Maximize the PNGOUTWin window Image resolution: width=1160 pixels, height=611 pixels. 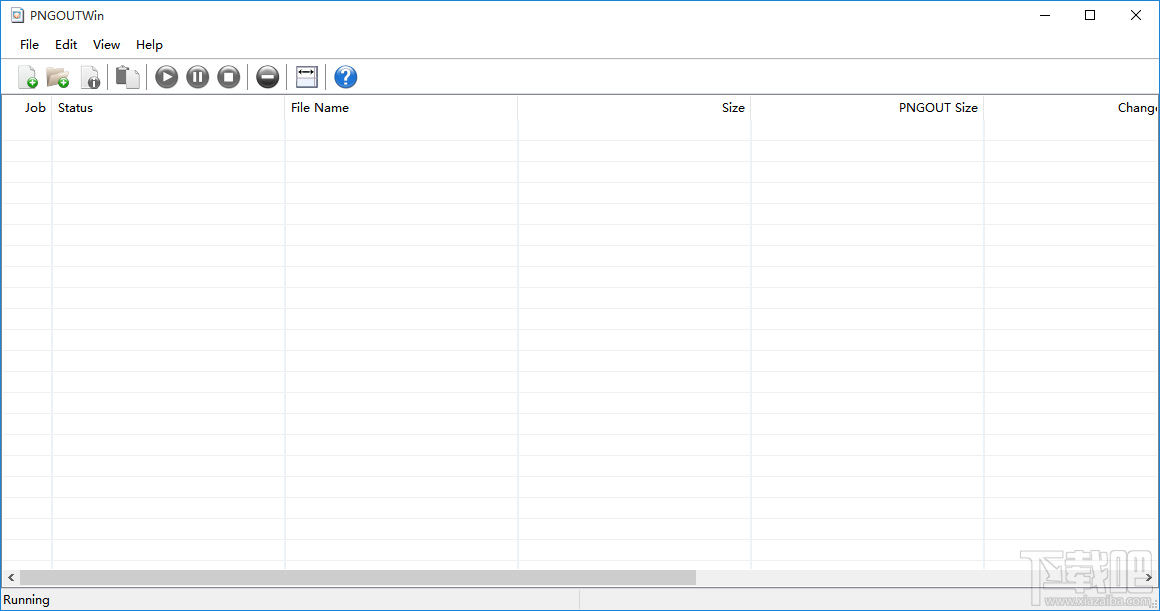point(1090,16)
